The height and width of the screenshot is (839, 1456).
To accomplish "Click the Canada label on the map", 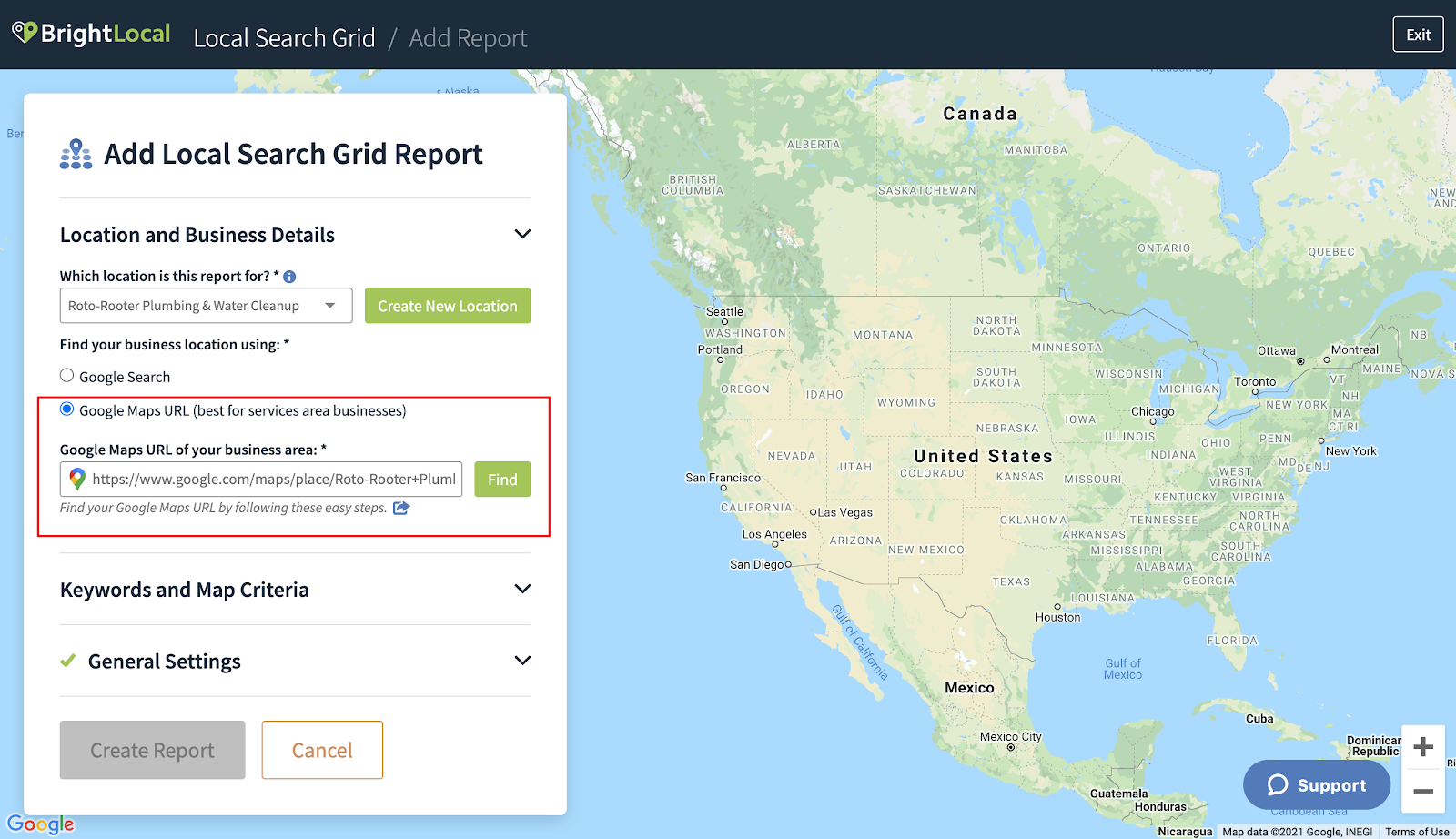I will [x=980, y=114].
